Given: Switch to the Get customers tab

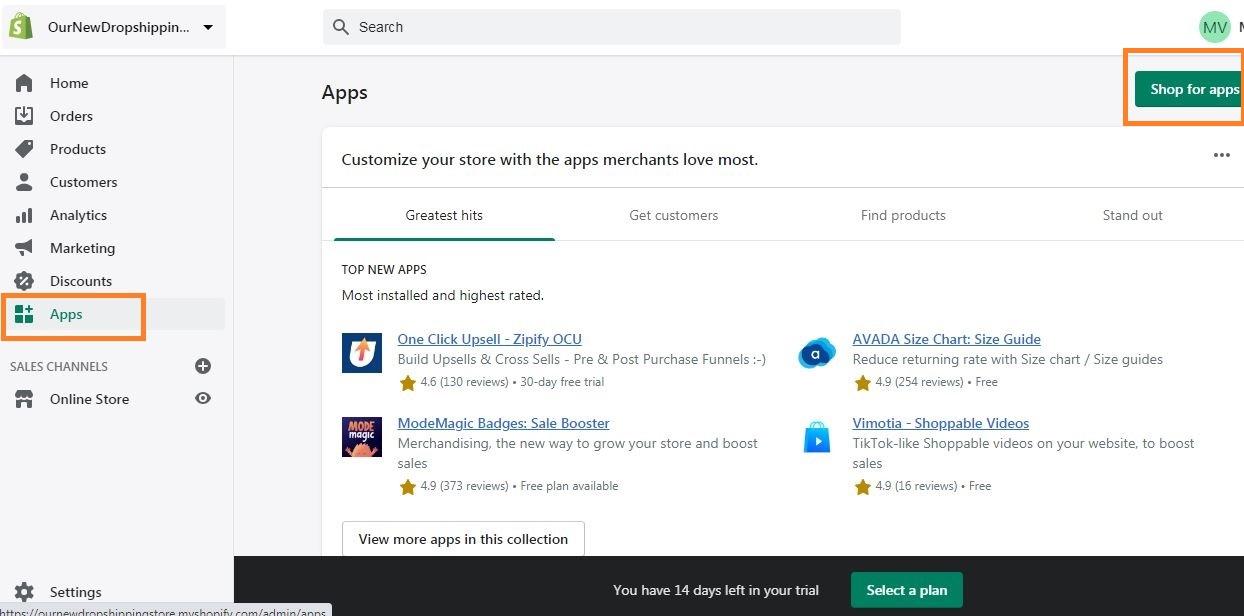Looking at the screenshot, I should click(673, 215).
